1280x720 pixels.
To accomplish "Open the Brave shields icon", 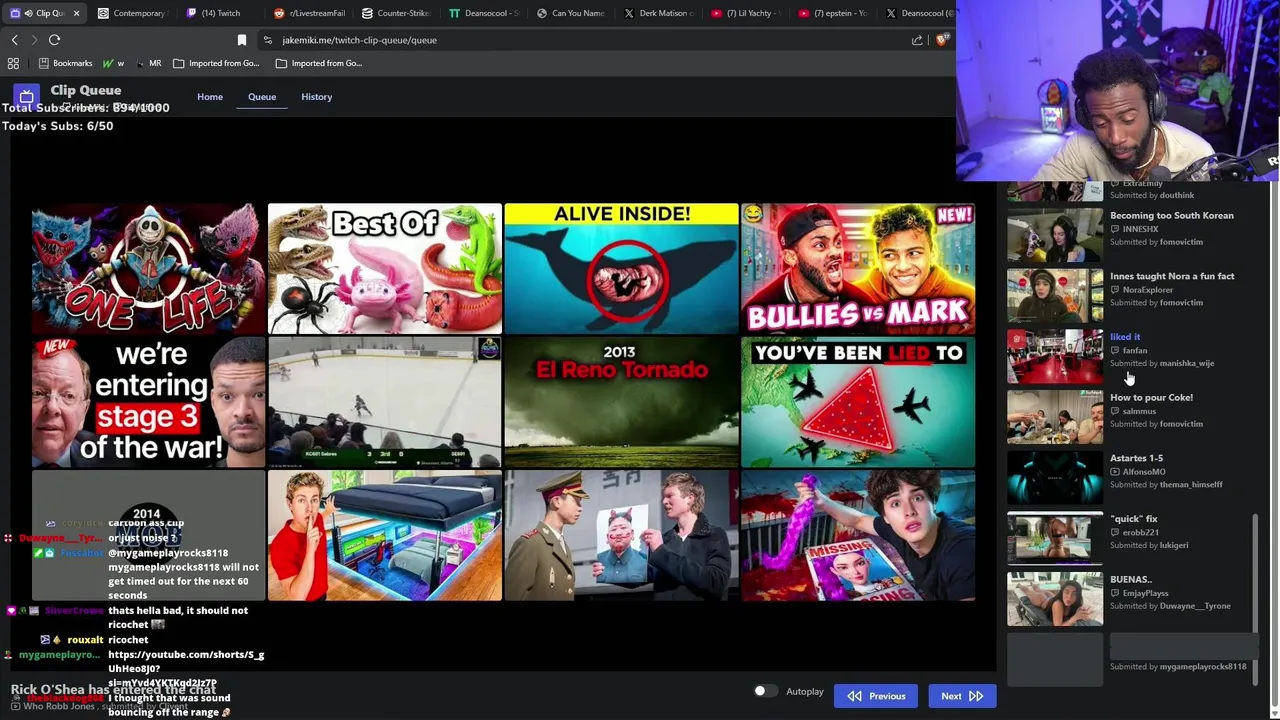I will coord(942,40).
